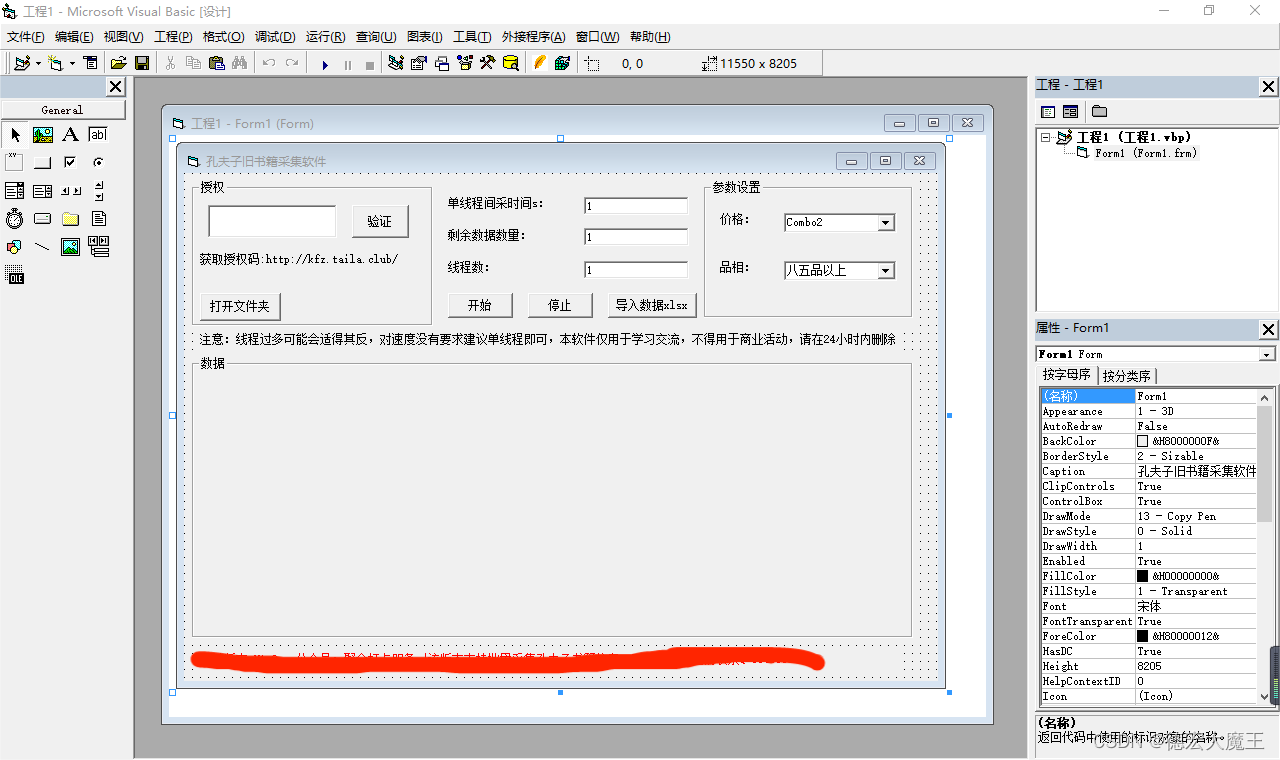The width and height of the screenshot is (1280, 760).
Task: Open the Combo2 price dropdown
Action: coord(886,223)
